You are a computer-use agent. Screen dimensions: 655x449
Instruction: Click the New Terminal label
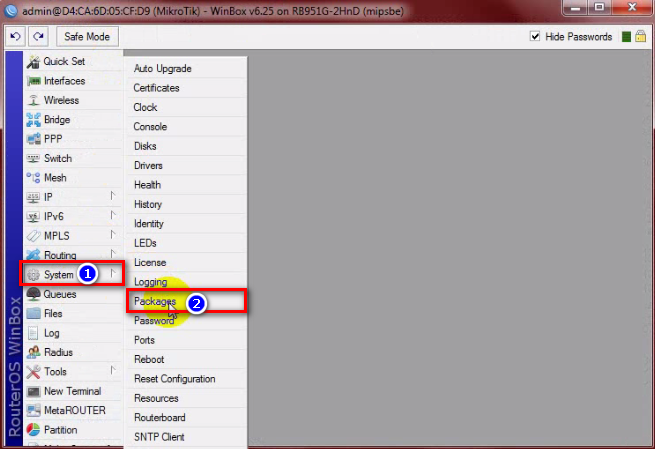pos(73,391)
